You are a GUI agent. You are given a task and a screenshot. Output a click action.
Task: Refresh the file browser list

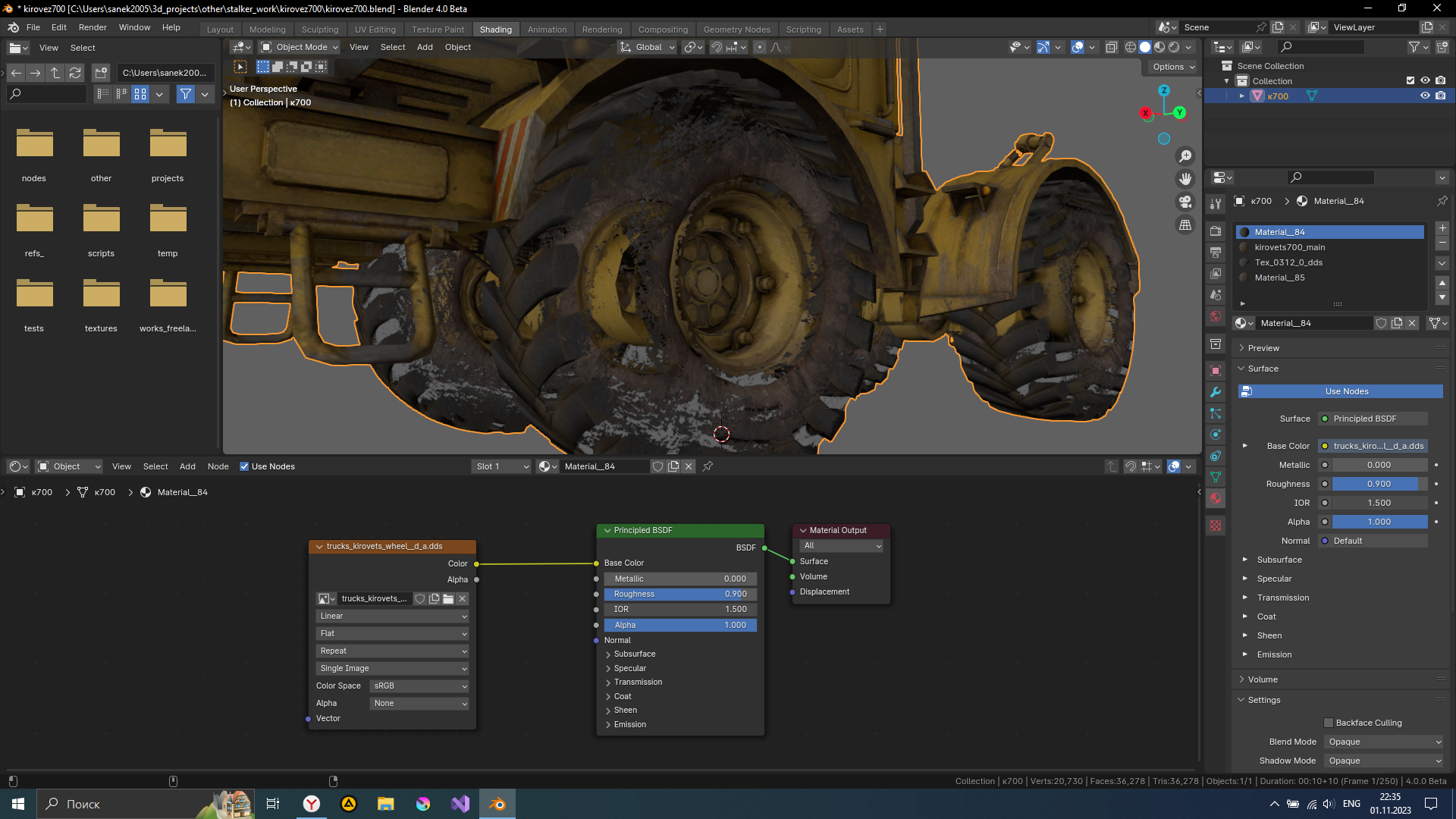coord(75,73)
